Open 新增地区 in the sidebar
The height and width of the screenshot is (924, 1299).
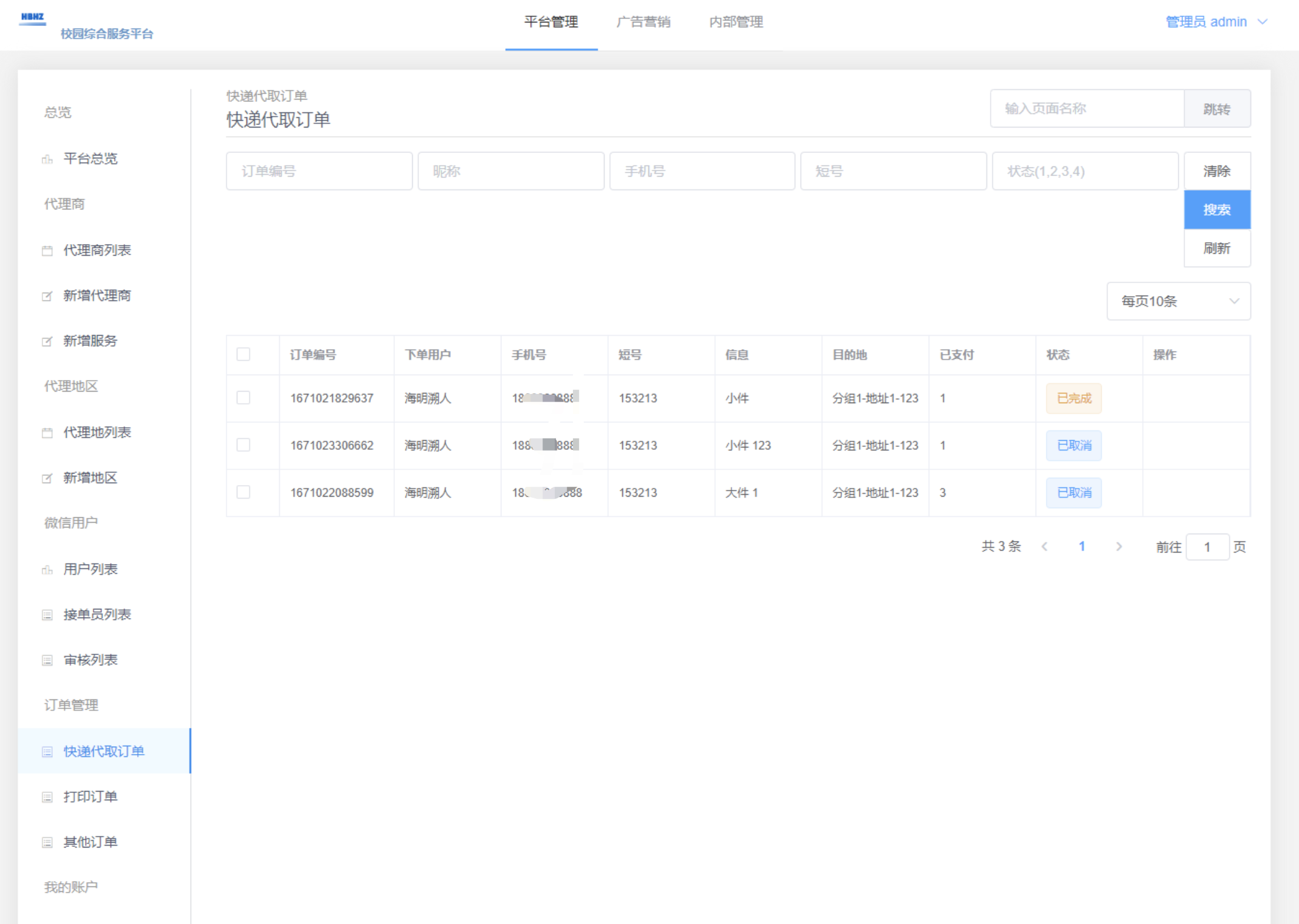point(104,478)
